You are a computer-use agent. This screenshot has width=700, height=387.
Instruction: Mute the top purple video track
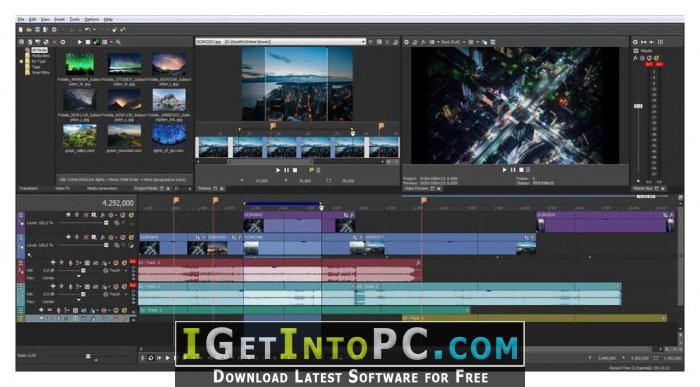(123, 215)
